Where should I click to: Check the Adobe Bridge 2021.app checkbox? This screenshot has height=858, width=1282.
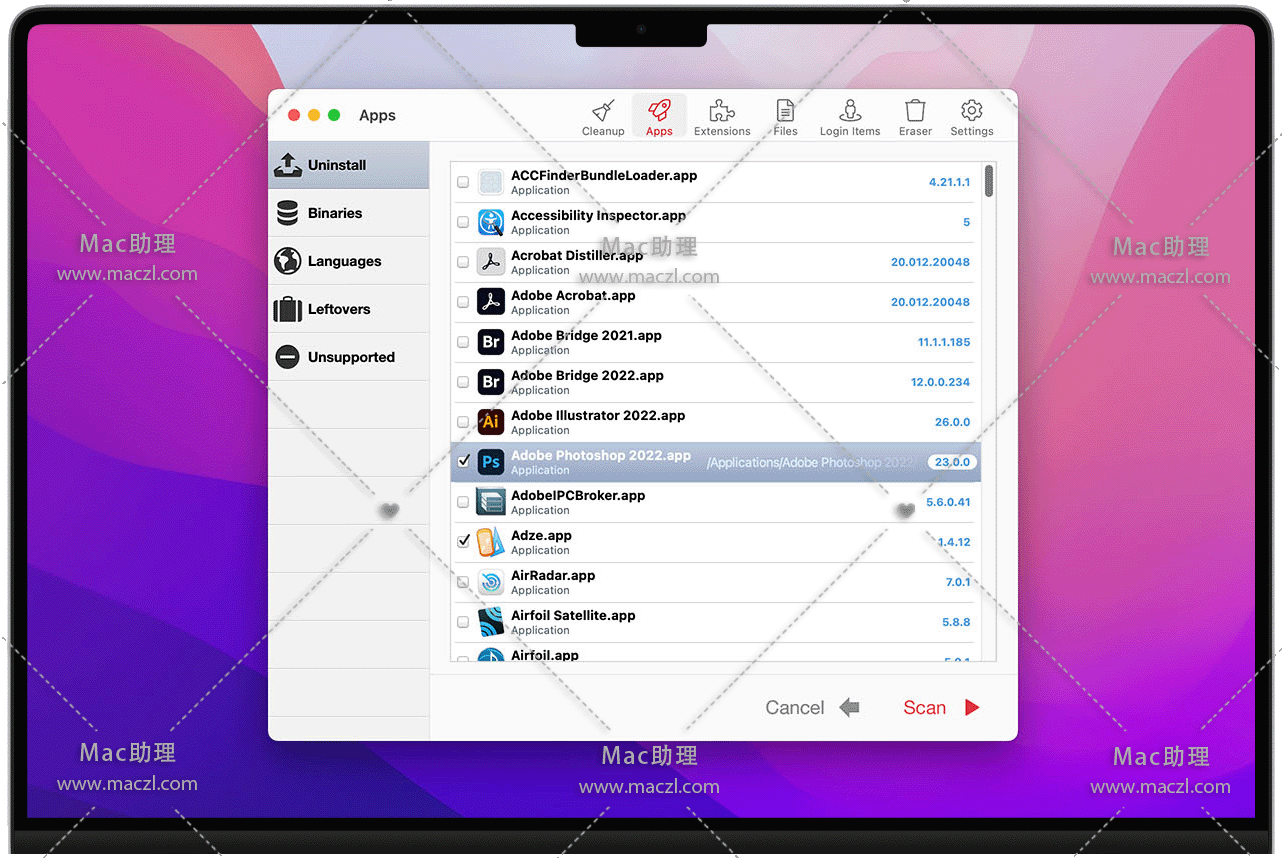(463, 342)
